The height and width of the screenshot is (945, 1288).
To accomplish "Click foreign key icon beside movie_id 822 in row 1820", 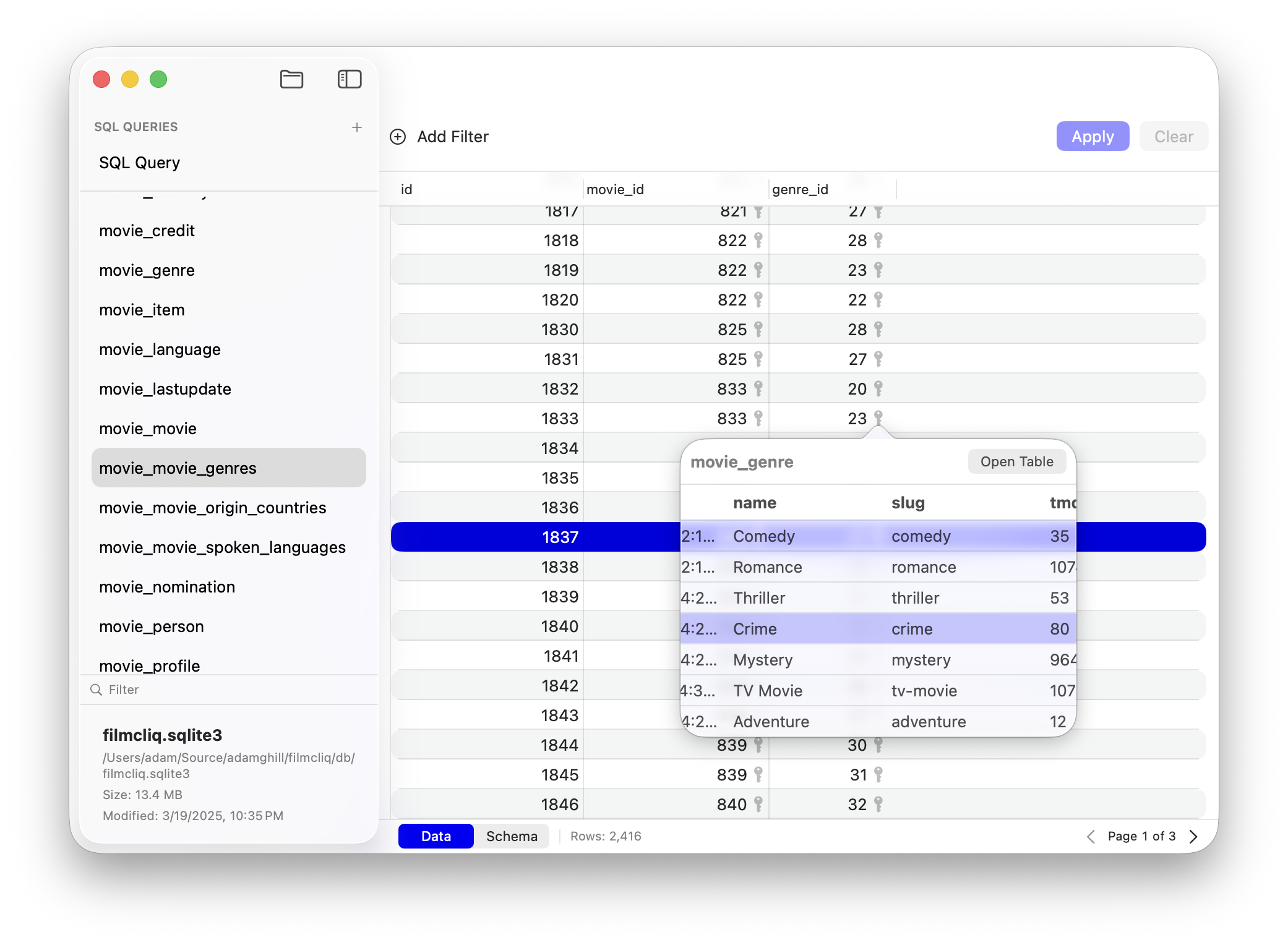I will [x=758, y=300].
